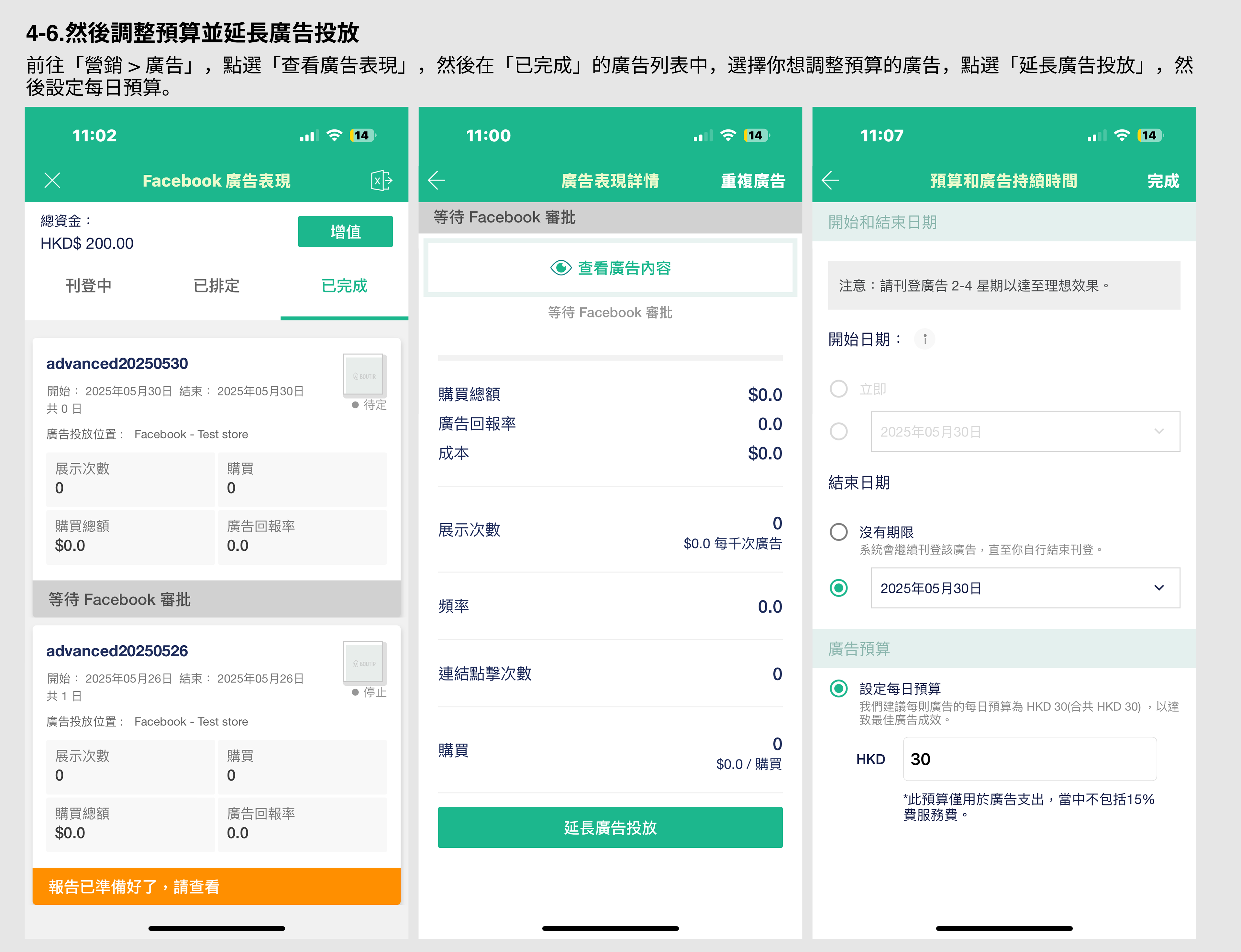
Task: Select the end date 2025年05月30日 radio button
Action: coord(839,588)
